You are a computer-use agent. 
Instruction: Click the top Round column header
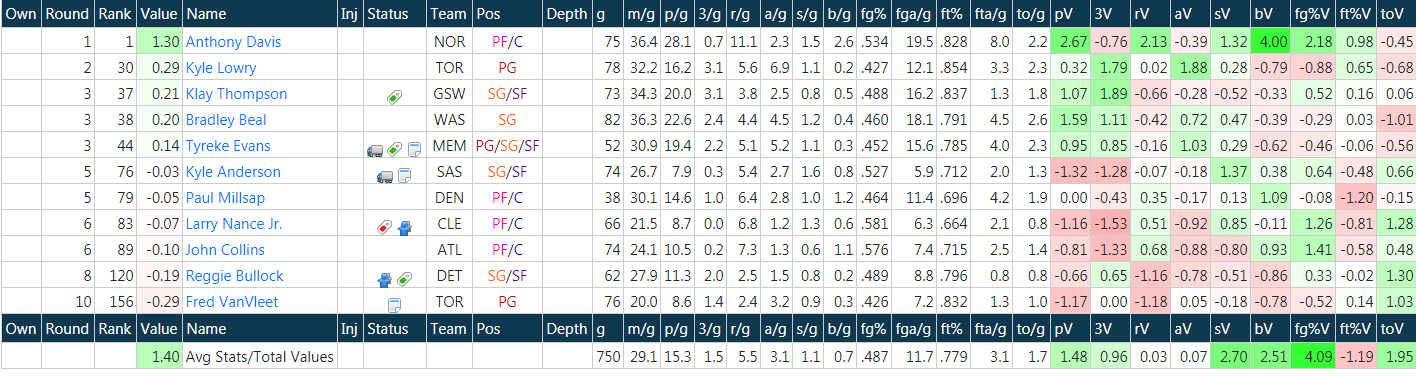pyautogui.click(x=68, y=15)
